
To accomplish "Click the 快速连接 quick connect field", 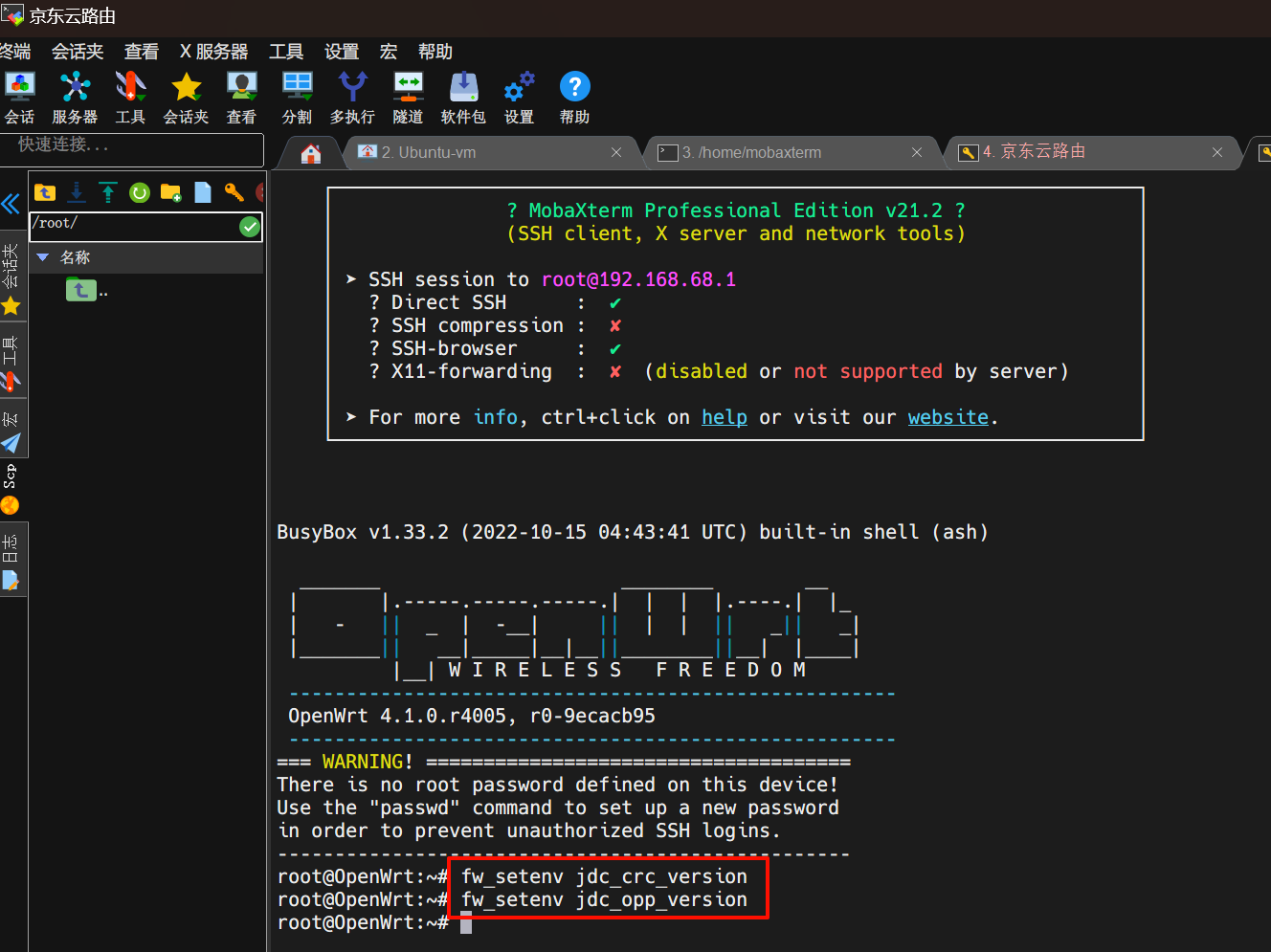I will point(132,145).
